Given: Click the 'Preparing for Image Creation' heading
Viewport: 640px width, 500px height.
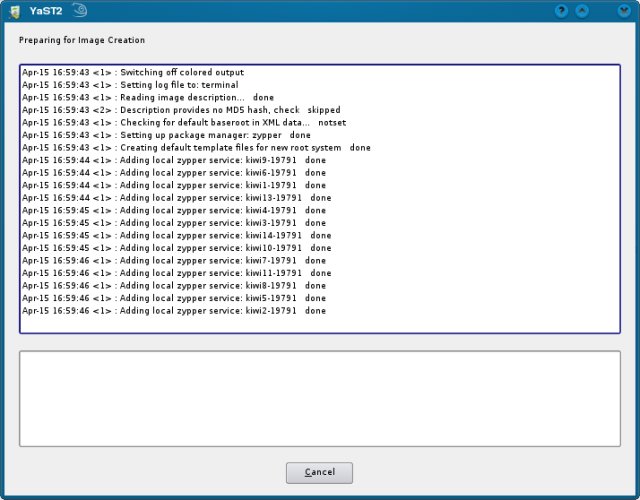Looking at the screenshot, I should (82, 40).
